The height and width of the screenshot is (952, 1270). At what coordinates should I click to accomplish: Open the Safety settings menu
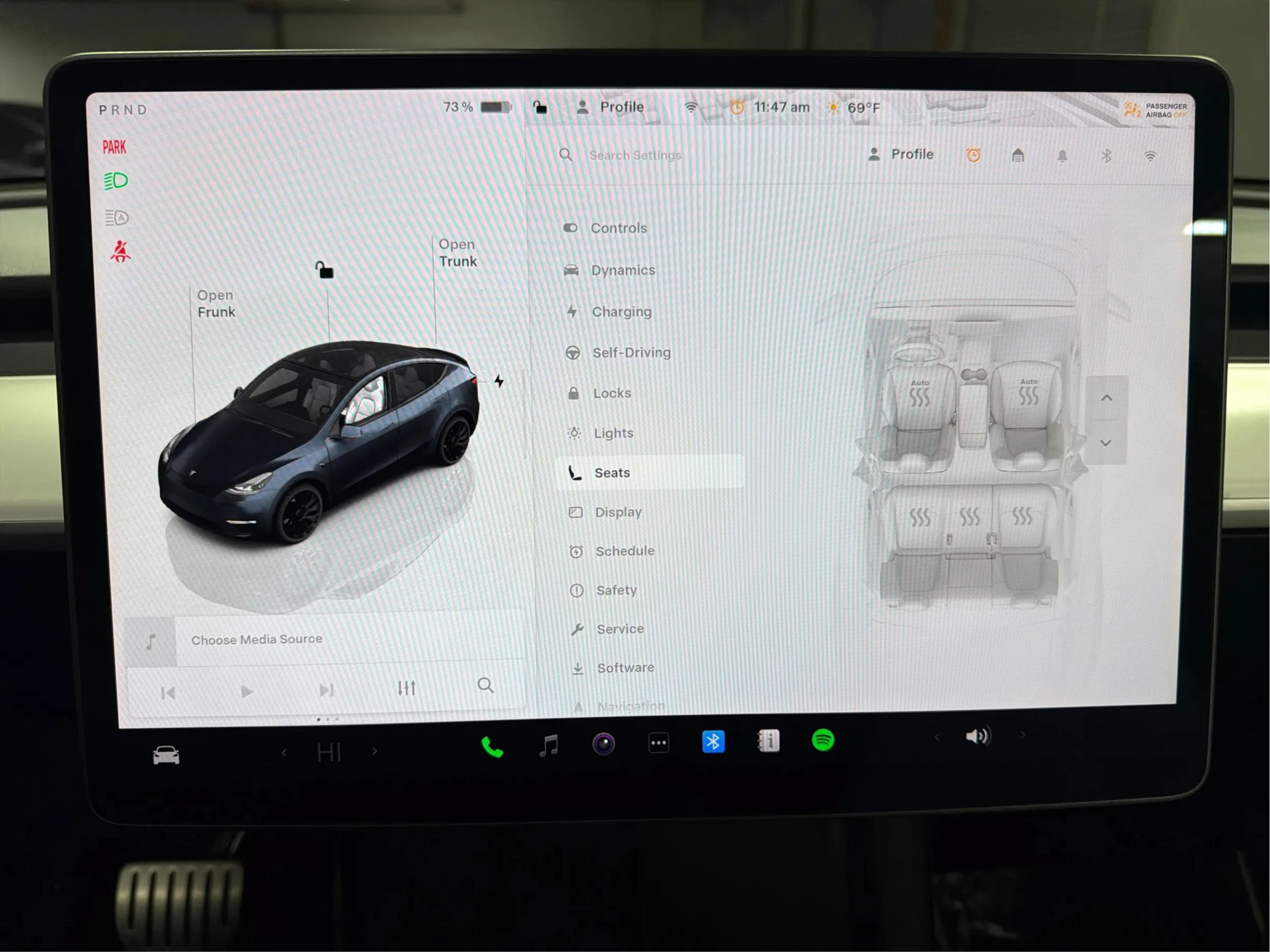click(x=603, y=590)
